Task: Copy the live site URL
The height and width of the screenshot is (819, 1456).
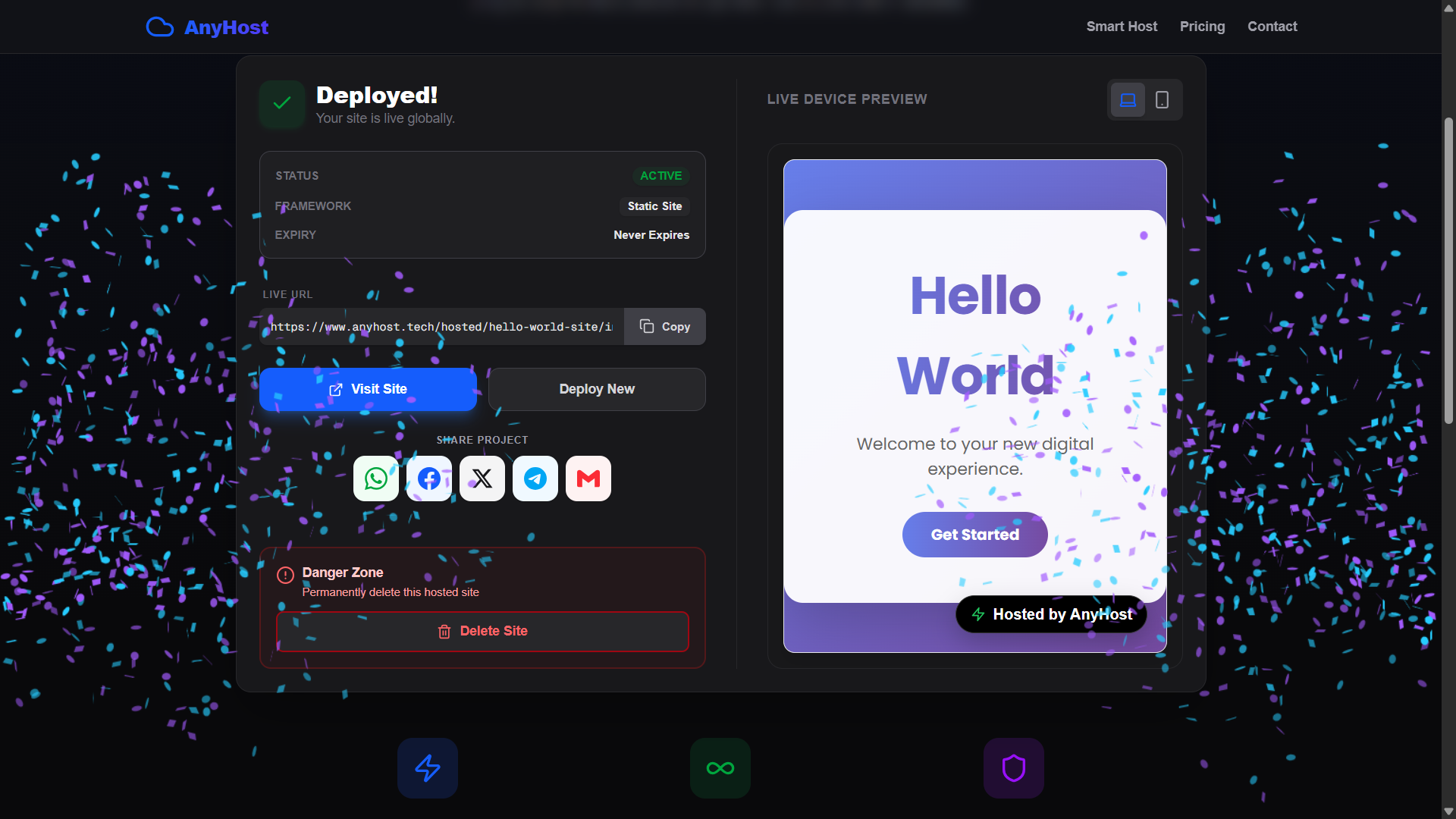Action: (664, 326)
